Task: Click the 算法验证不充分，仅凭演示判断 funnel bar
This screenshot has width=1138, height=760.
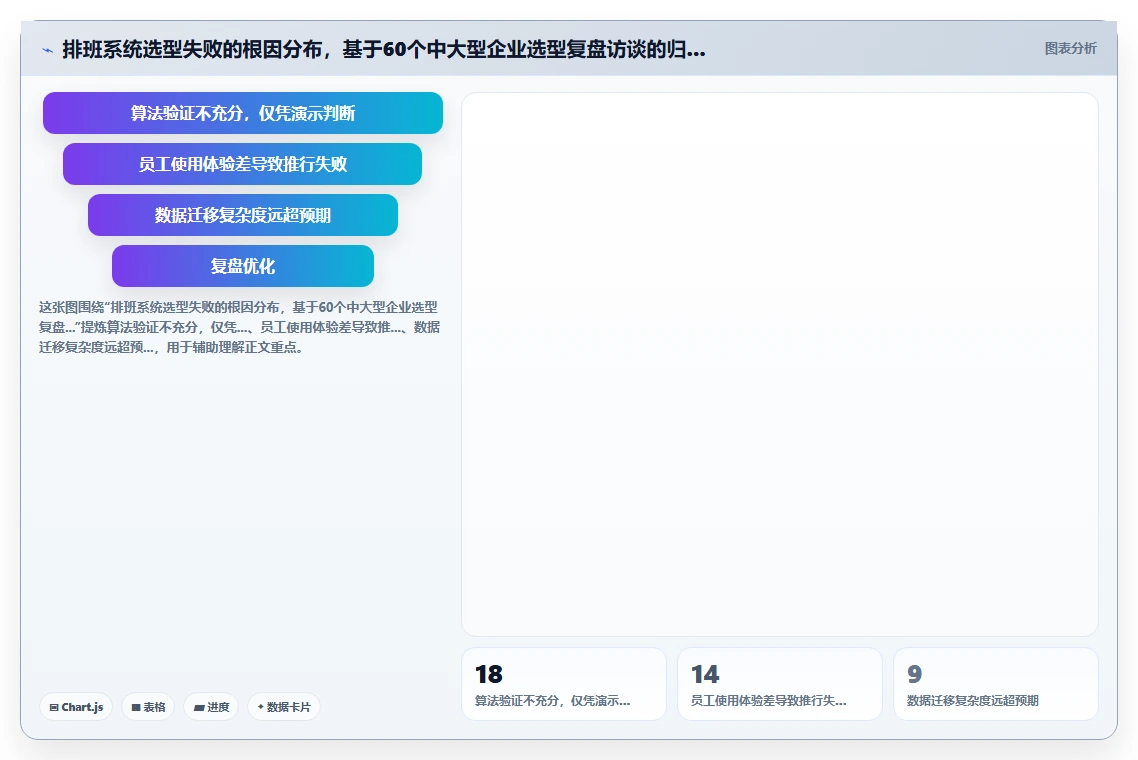Action: (x=242, y=113)
